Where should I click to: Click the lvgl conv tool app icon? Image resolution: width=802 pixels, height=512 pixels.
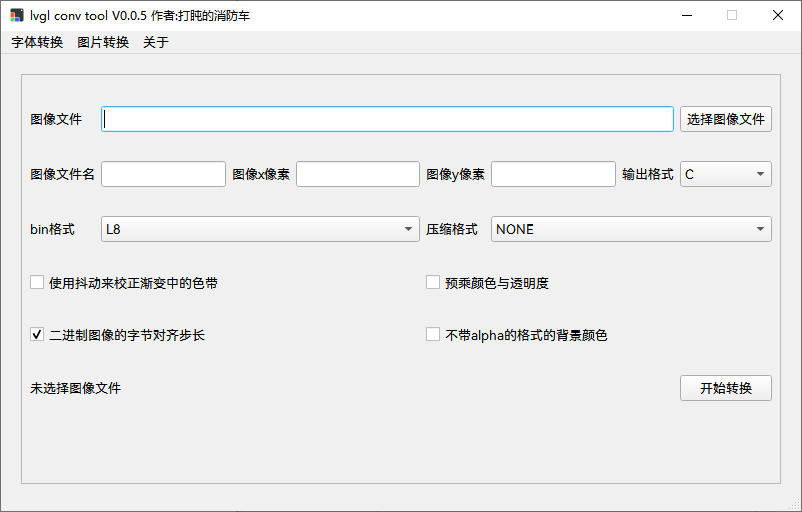point(17,15)
